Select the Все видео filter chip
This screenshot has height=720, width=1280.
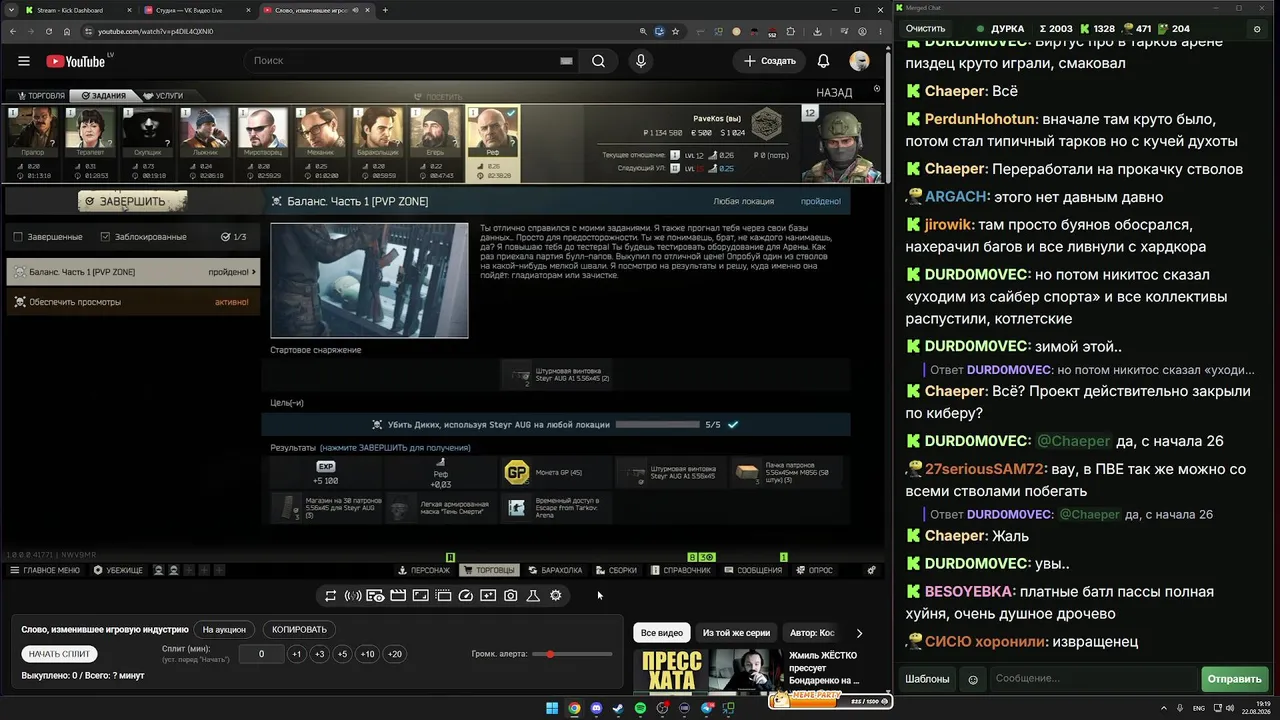pos(662,633)
